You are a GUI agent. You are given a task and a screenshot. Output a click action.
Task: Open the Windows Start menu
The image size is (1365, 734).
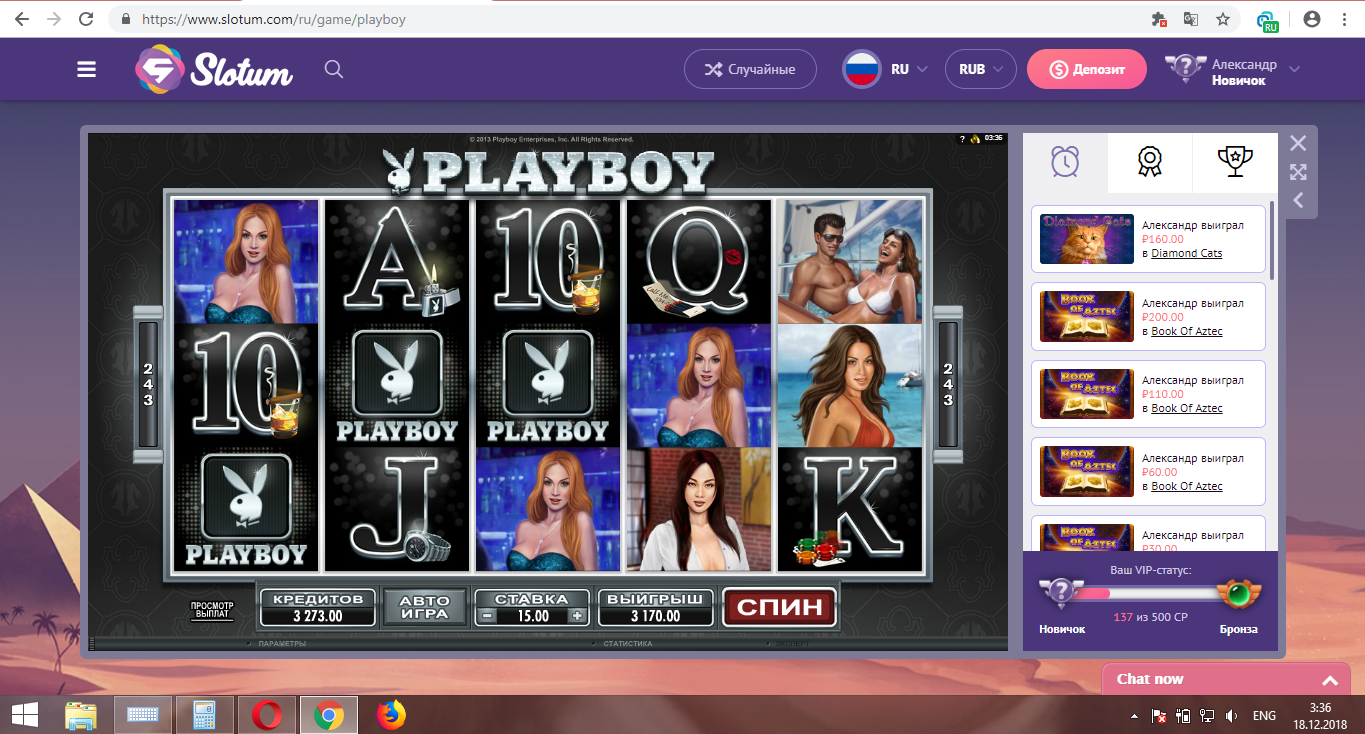click(x=23, y=715)
